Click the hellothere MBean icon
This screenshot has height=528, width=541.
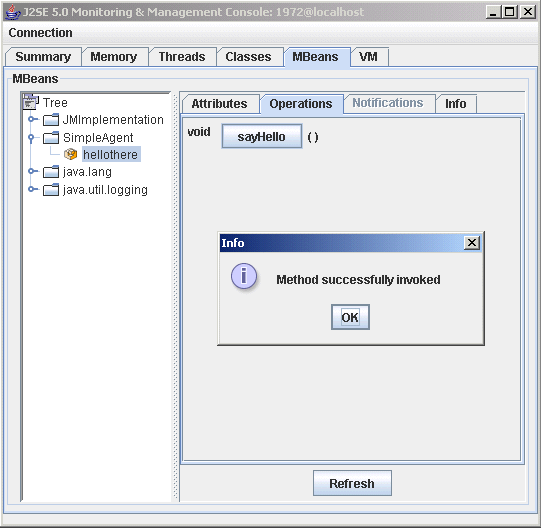71,154
